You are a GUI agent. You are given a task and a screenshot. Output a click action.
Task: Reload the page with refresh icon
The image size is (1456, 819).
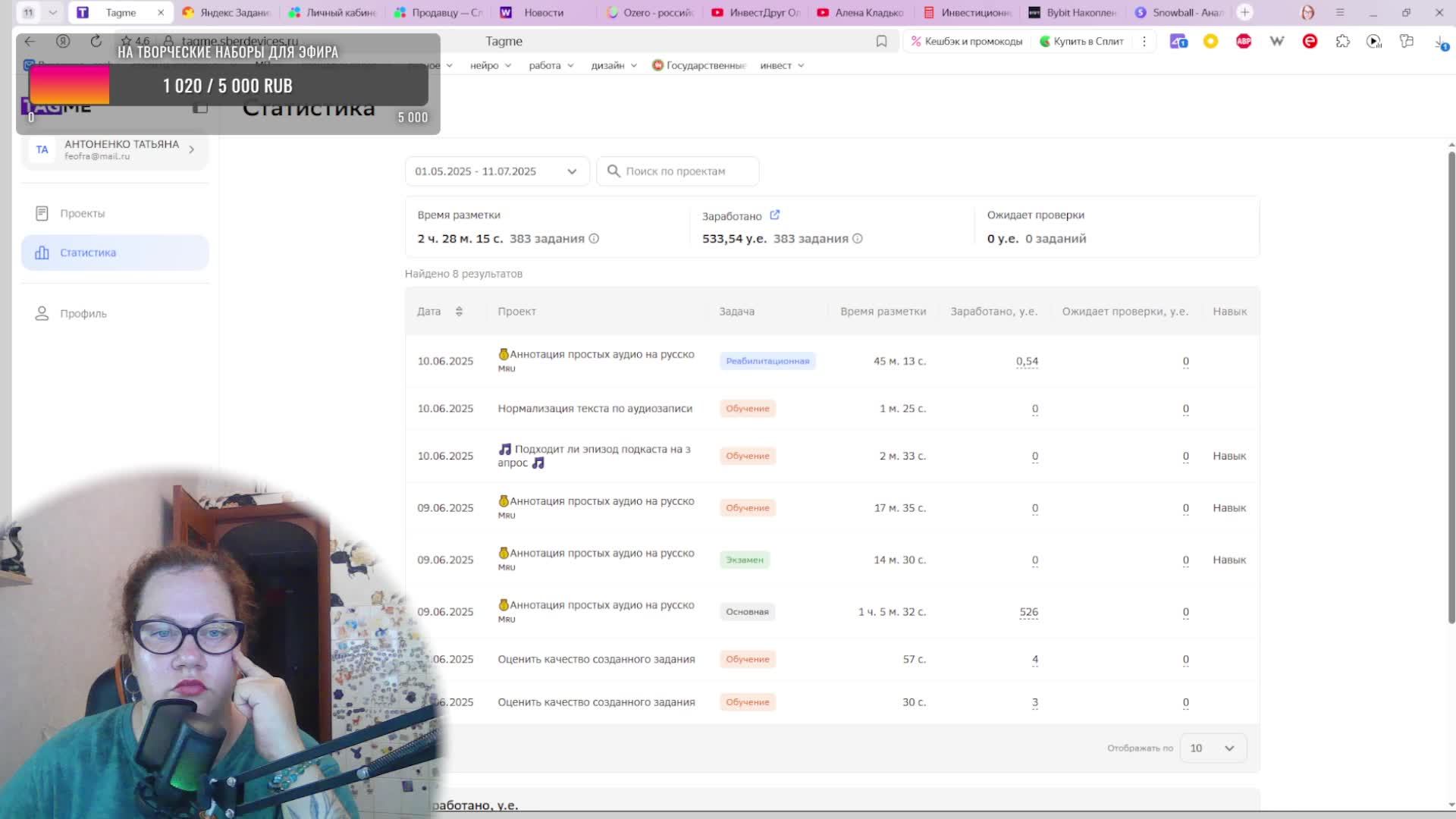pyautogui.click(x=96, y=42)
